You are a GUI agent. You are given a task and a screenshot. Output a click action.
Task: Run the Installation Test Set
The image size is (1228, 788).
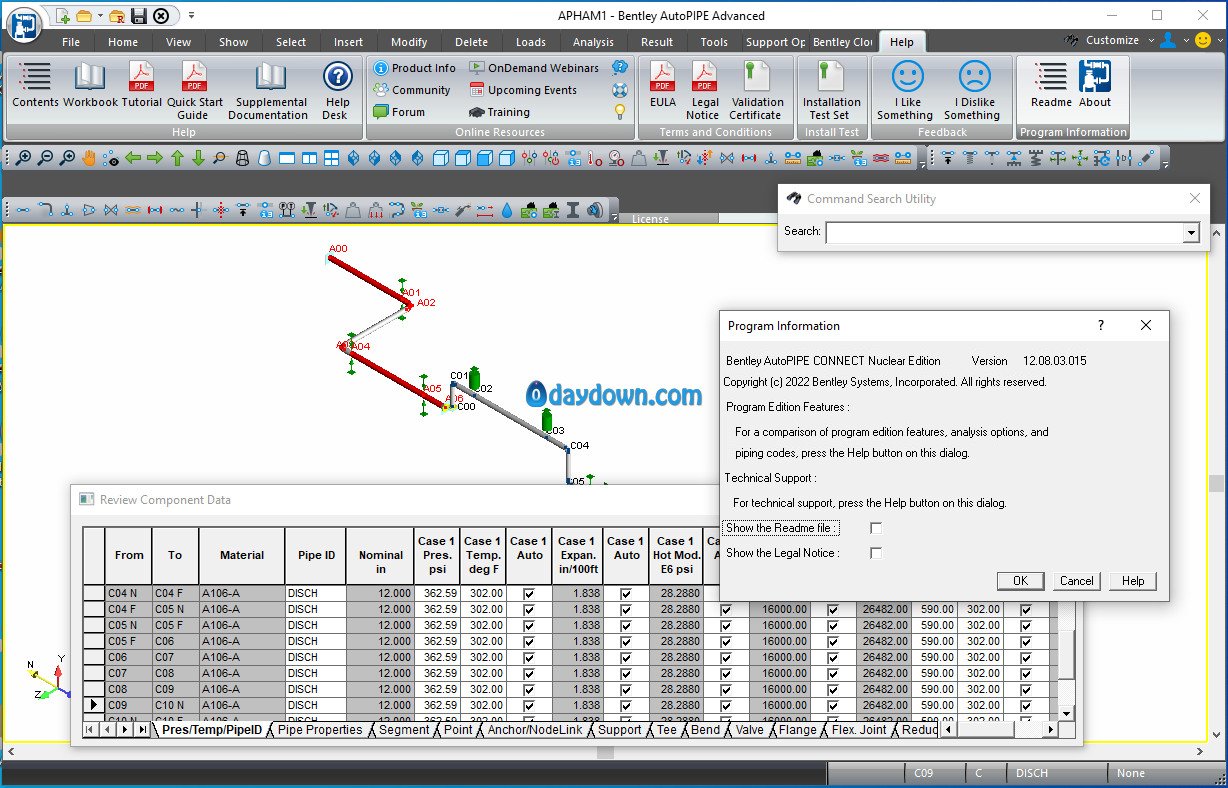[x=830, y=90]
